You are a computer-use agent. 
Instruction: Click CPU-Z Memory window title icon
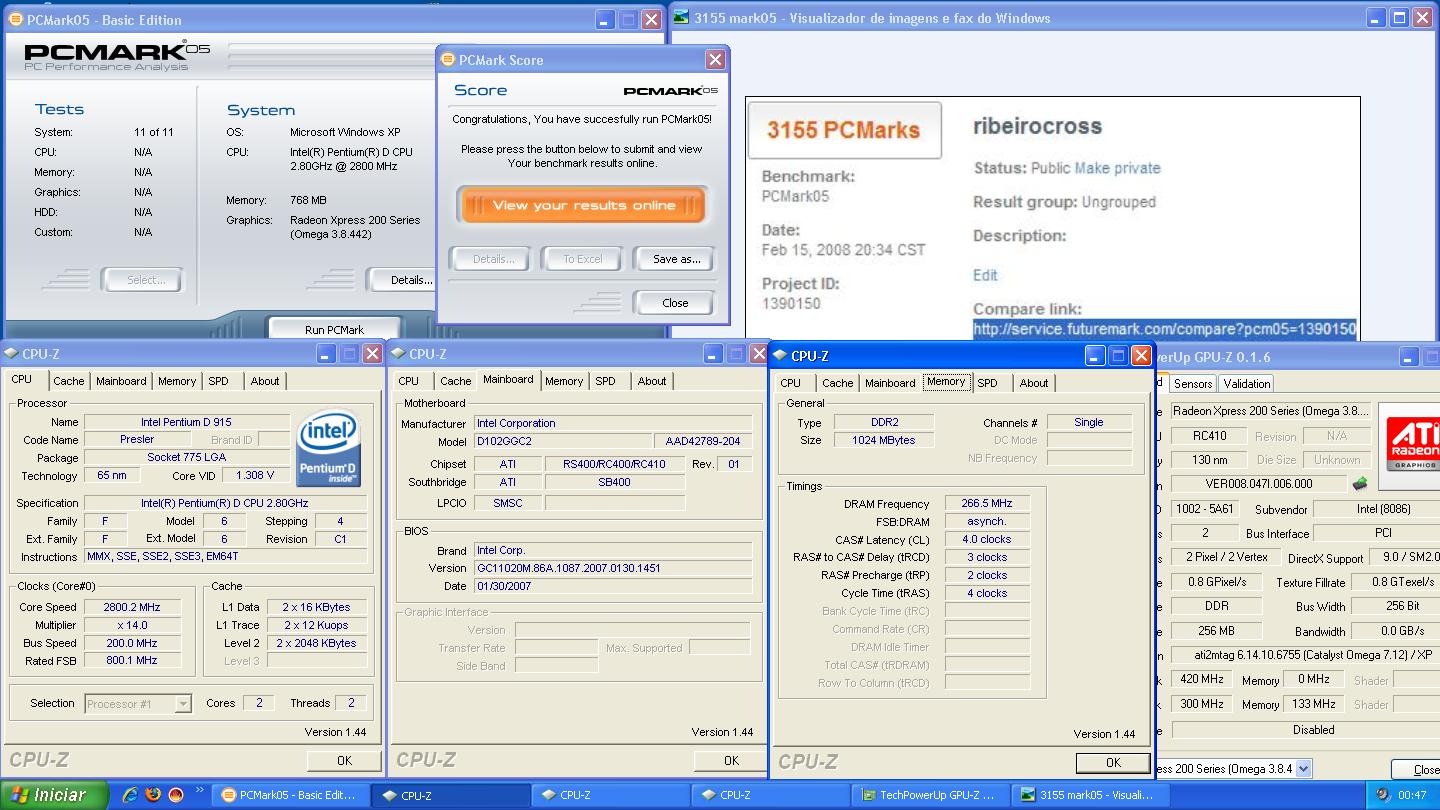[x=780, y=355]
